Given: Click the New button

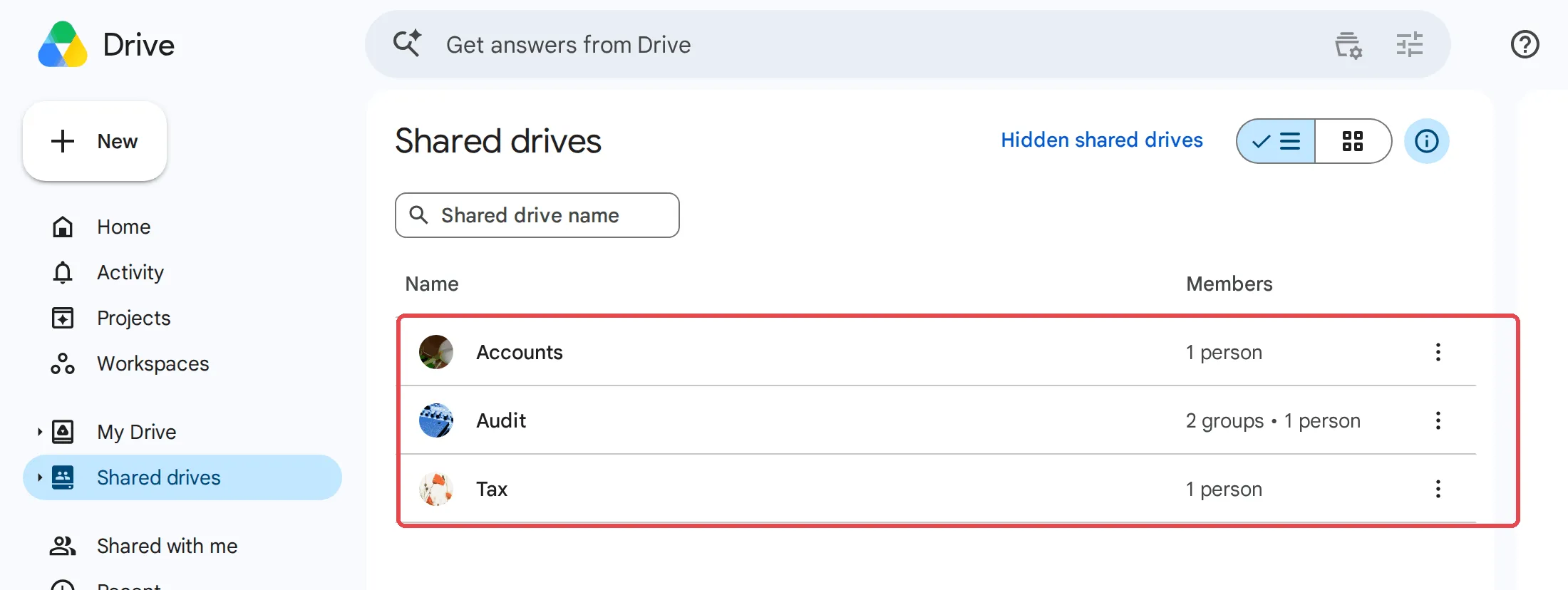Looking at the screenshot, I should click(x=95, y=141).
